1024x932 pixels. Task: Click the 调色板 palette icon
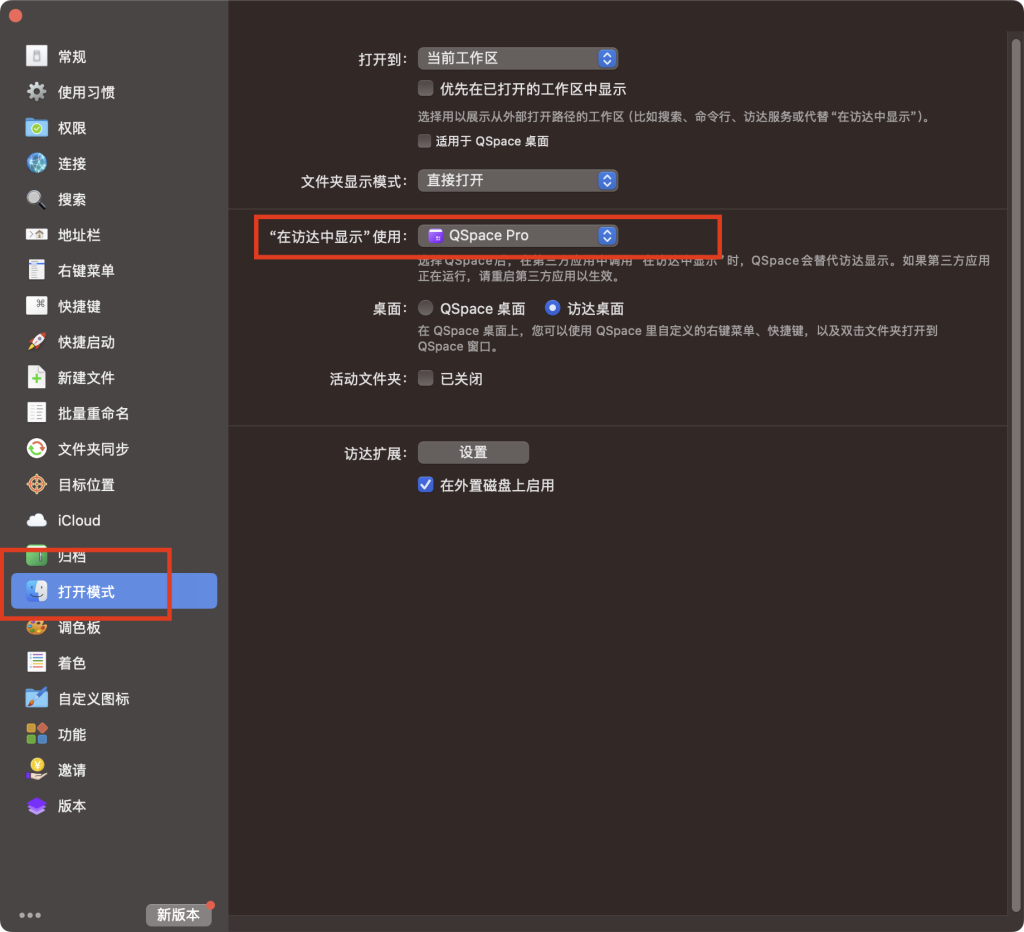[37, 628]
